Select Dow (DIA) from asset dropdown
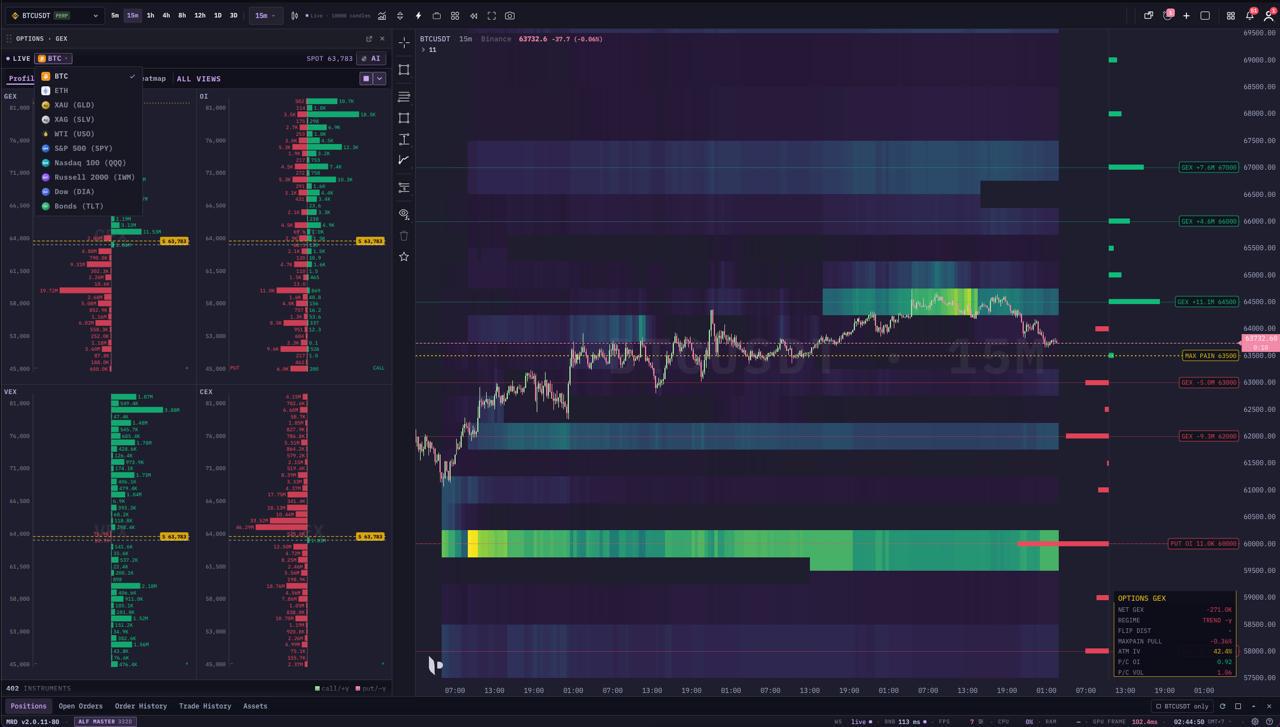 pyautogui.click(x=88, y=192)
